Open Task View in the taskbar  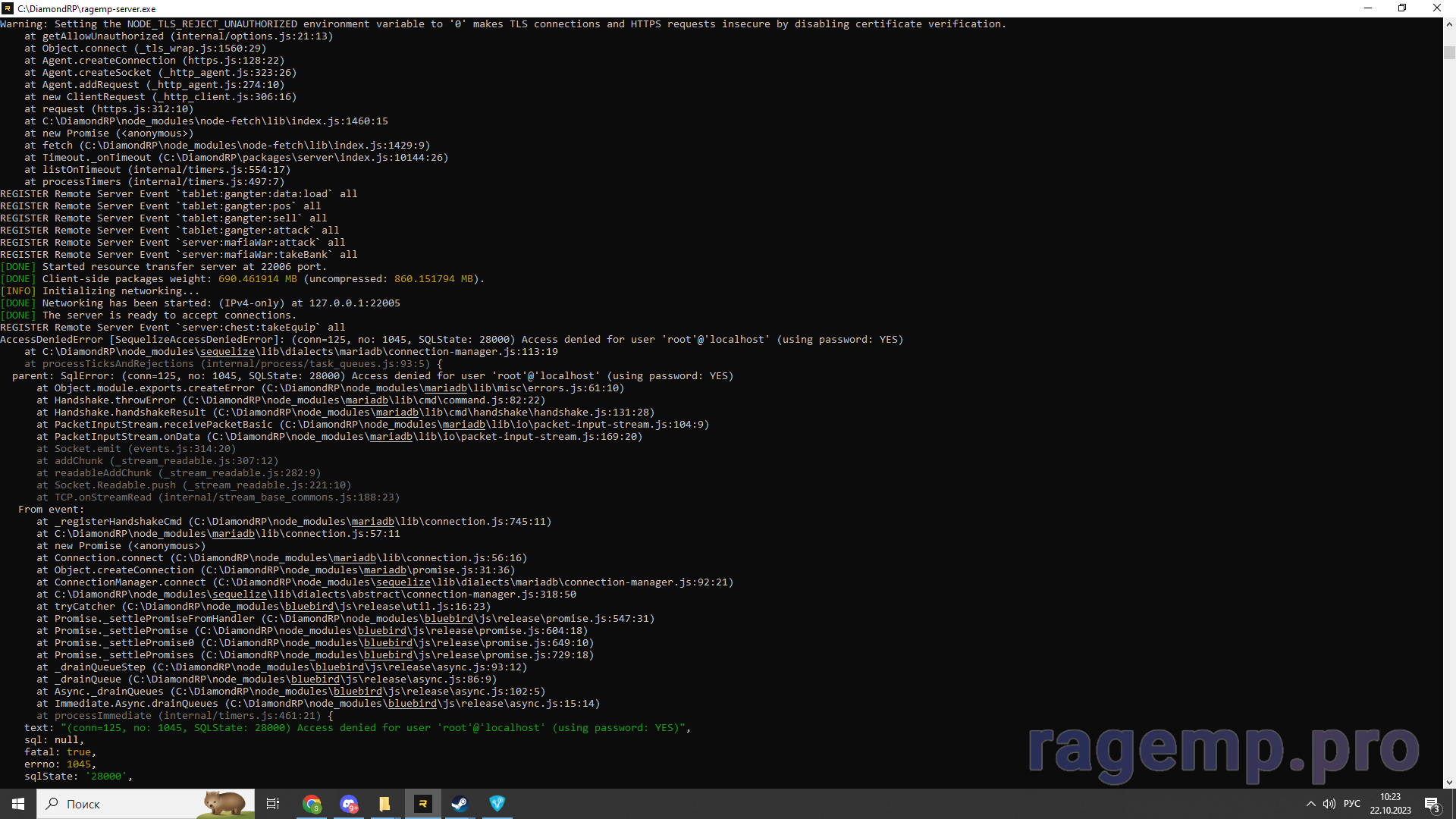[273, 804]
